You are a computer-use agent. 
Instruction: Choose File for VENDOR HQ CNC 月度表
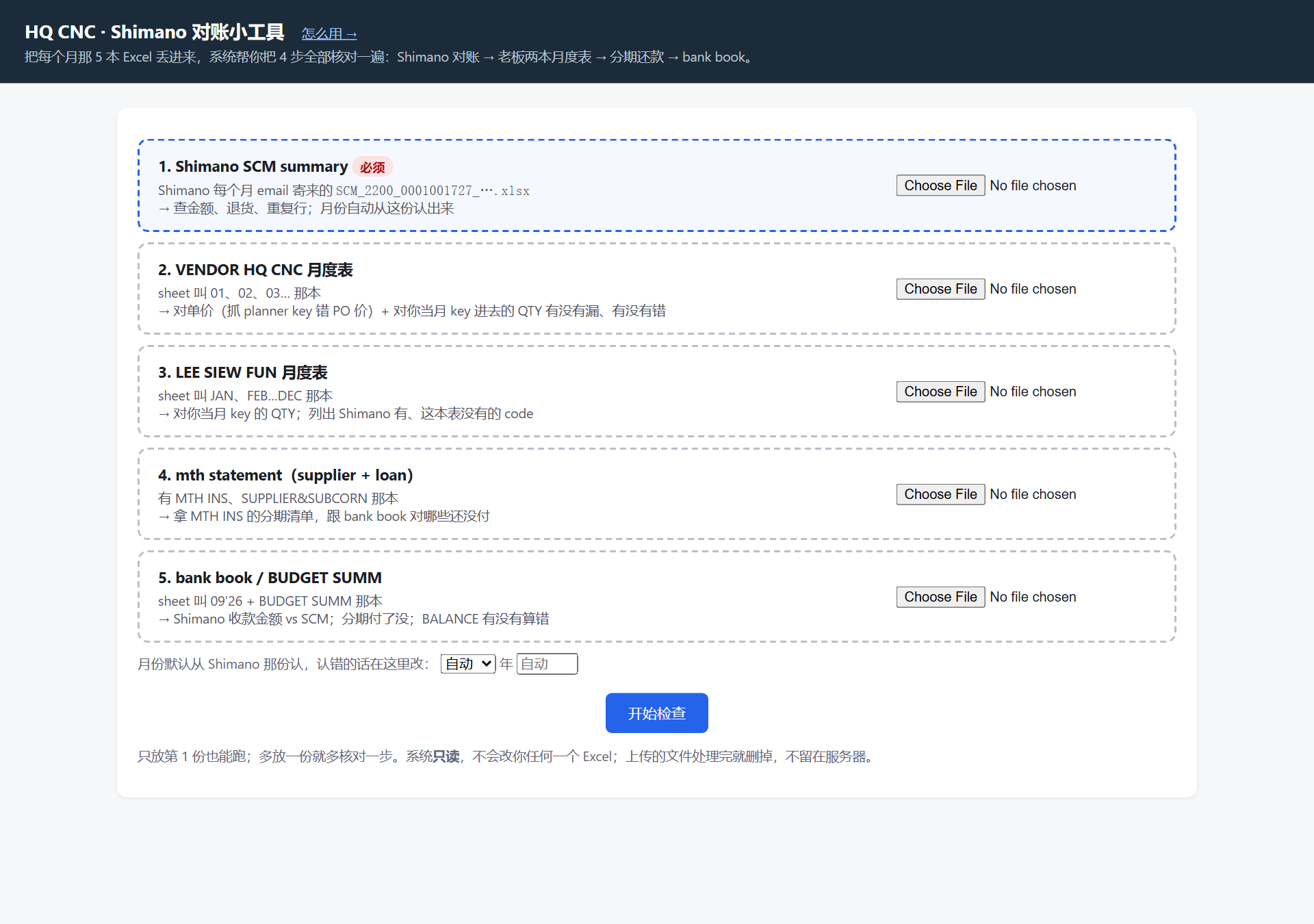pos(940,289)
